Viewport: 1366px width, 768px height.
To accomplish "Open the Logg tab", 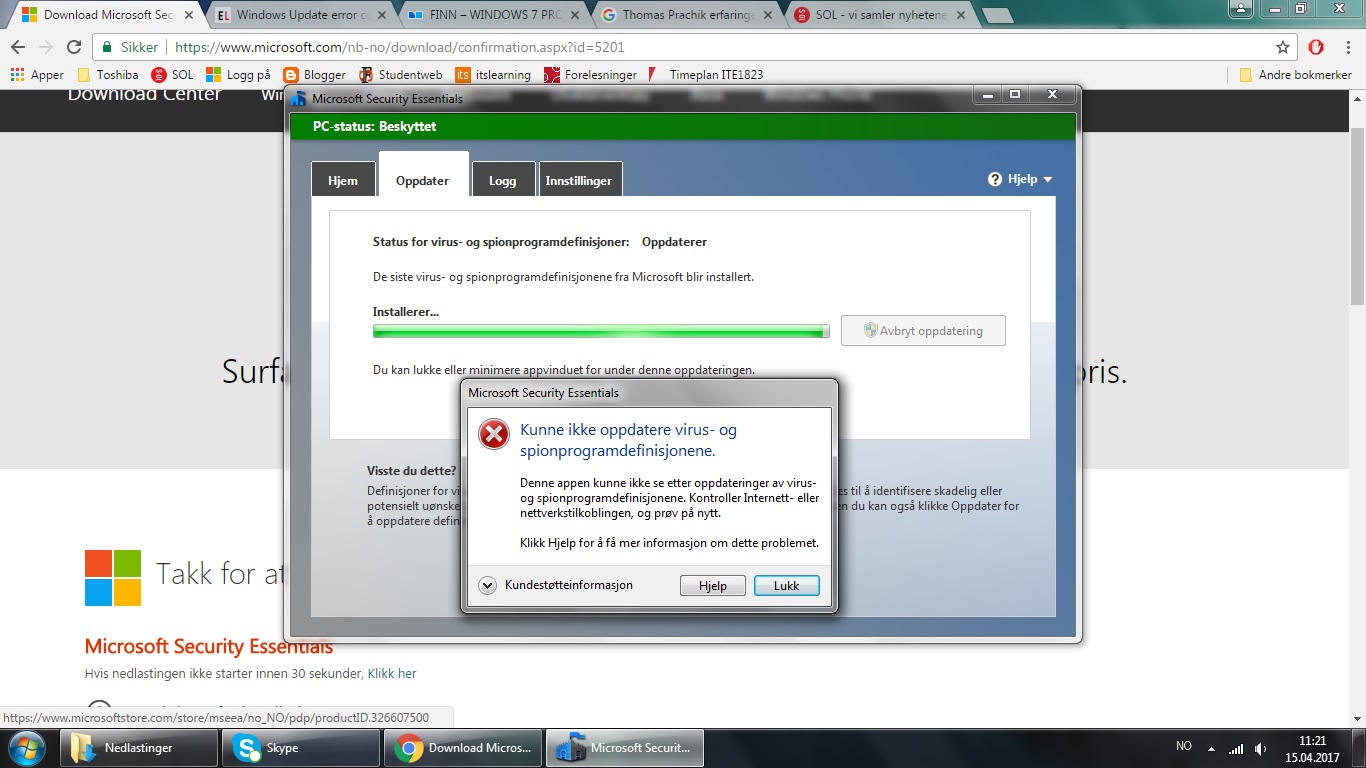I will coord(502,180).
